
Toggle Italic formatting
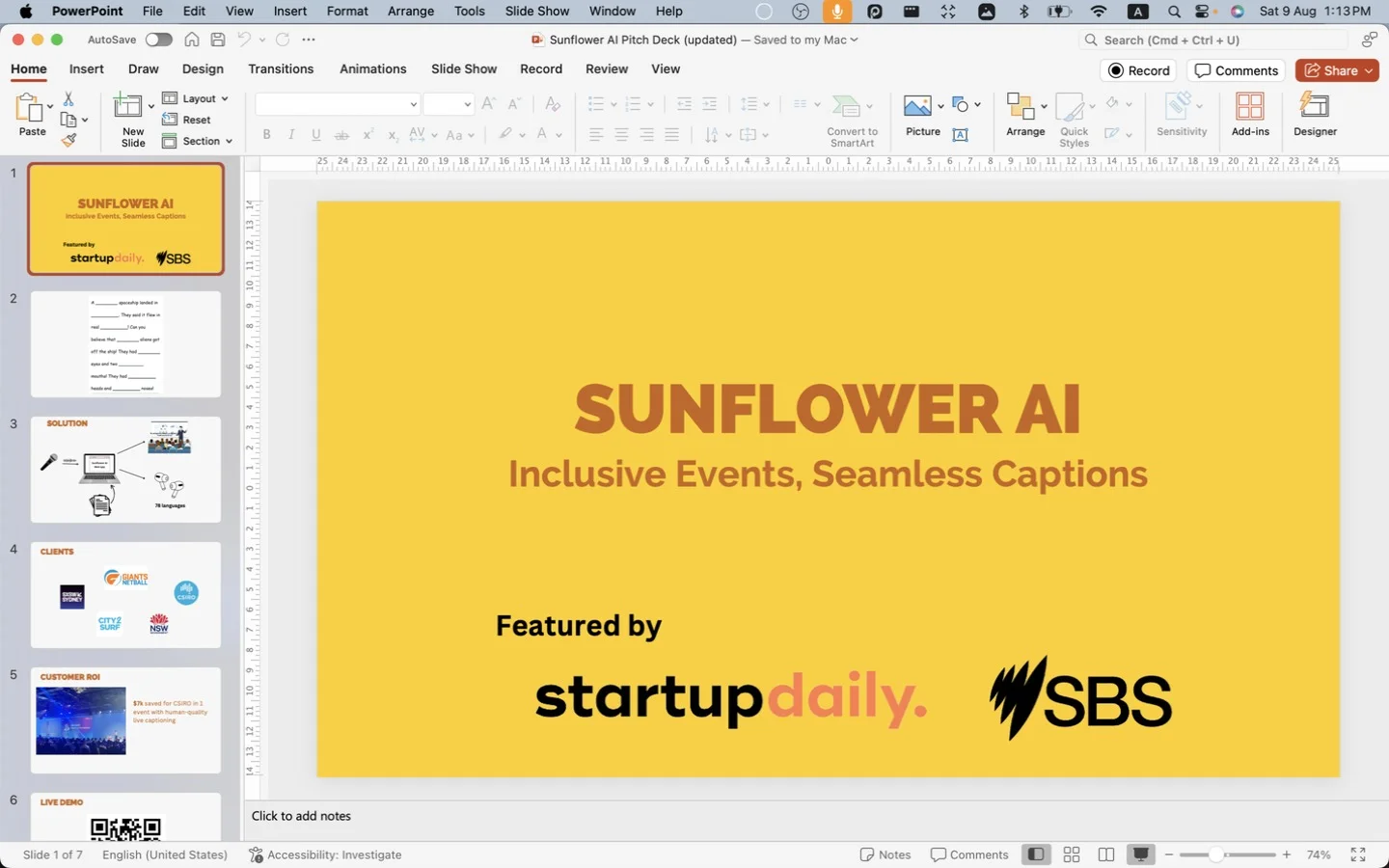[291, 135]
